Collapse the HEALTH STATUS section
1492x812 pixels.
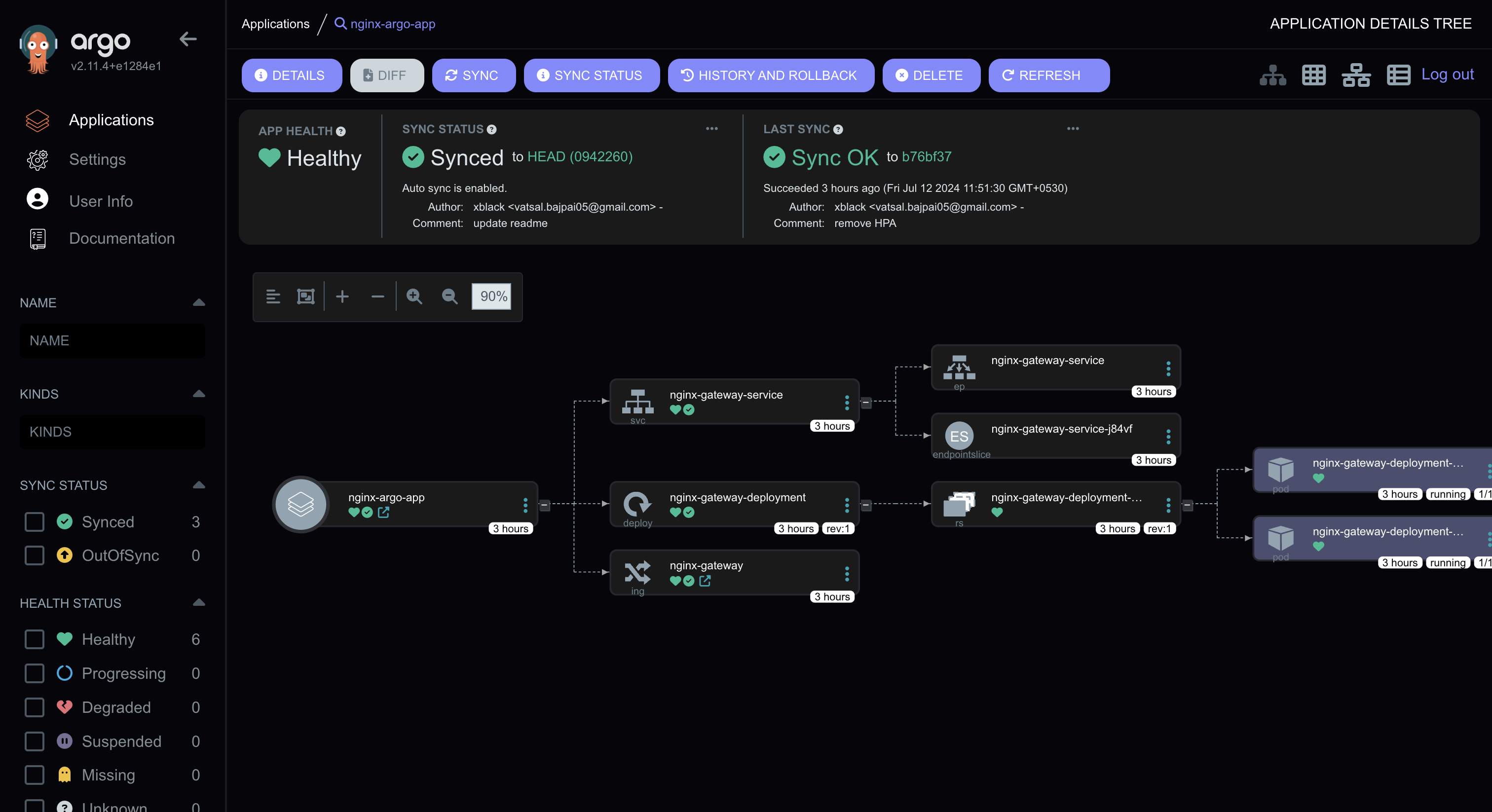(x=199, y=603)
